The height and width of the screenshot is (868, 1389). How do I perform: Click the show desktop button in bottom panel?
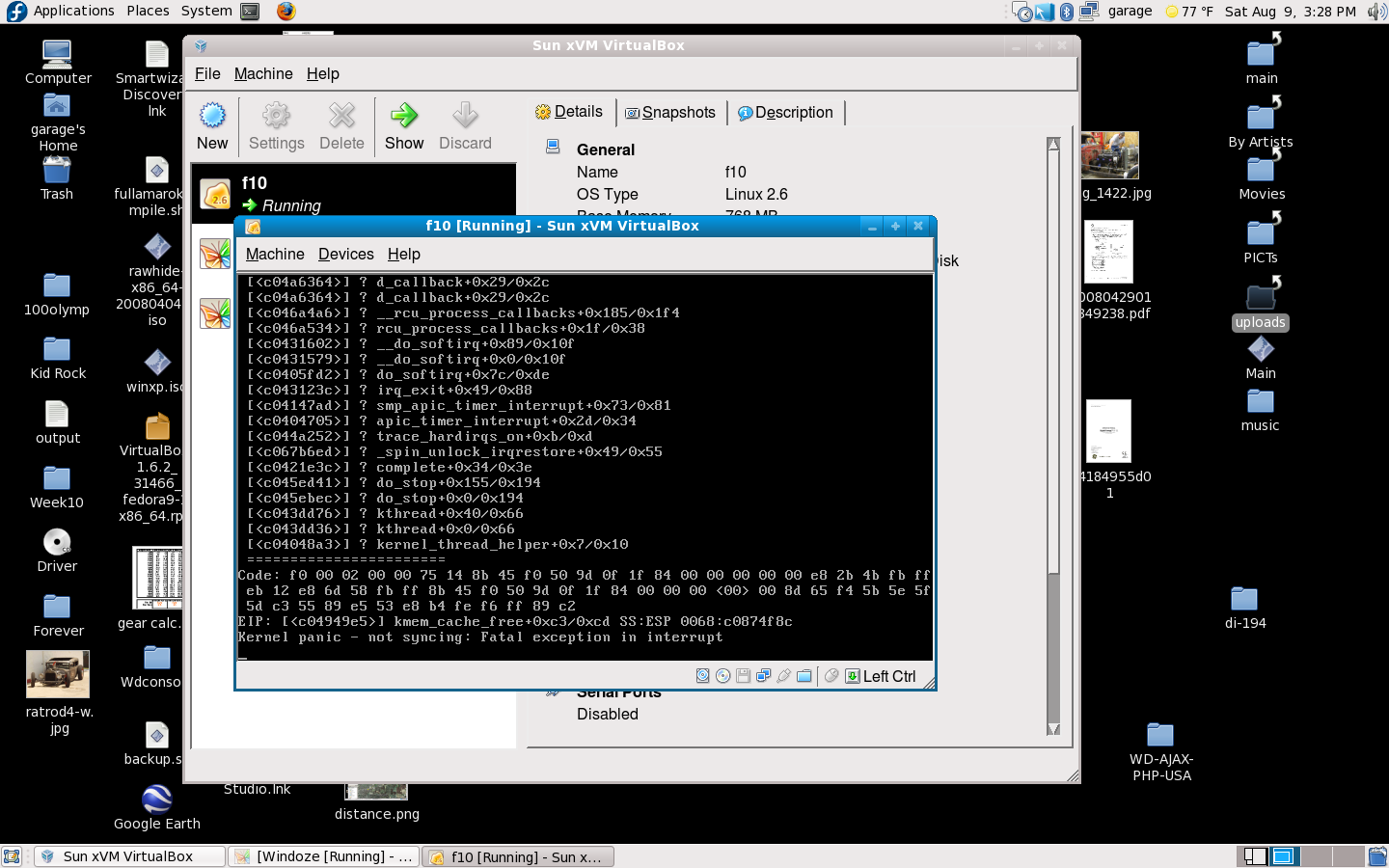[x=12, y=856]
